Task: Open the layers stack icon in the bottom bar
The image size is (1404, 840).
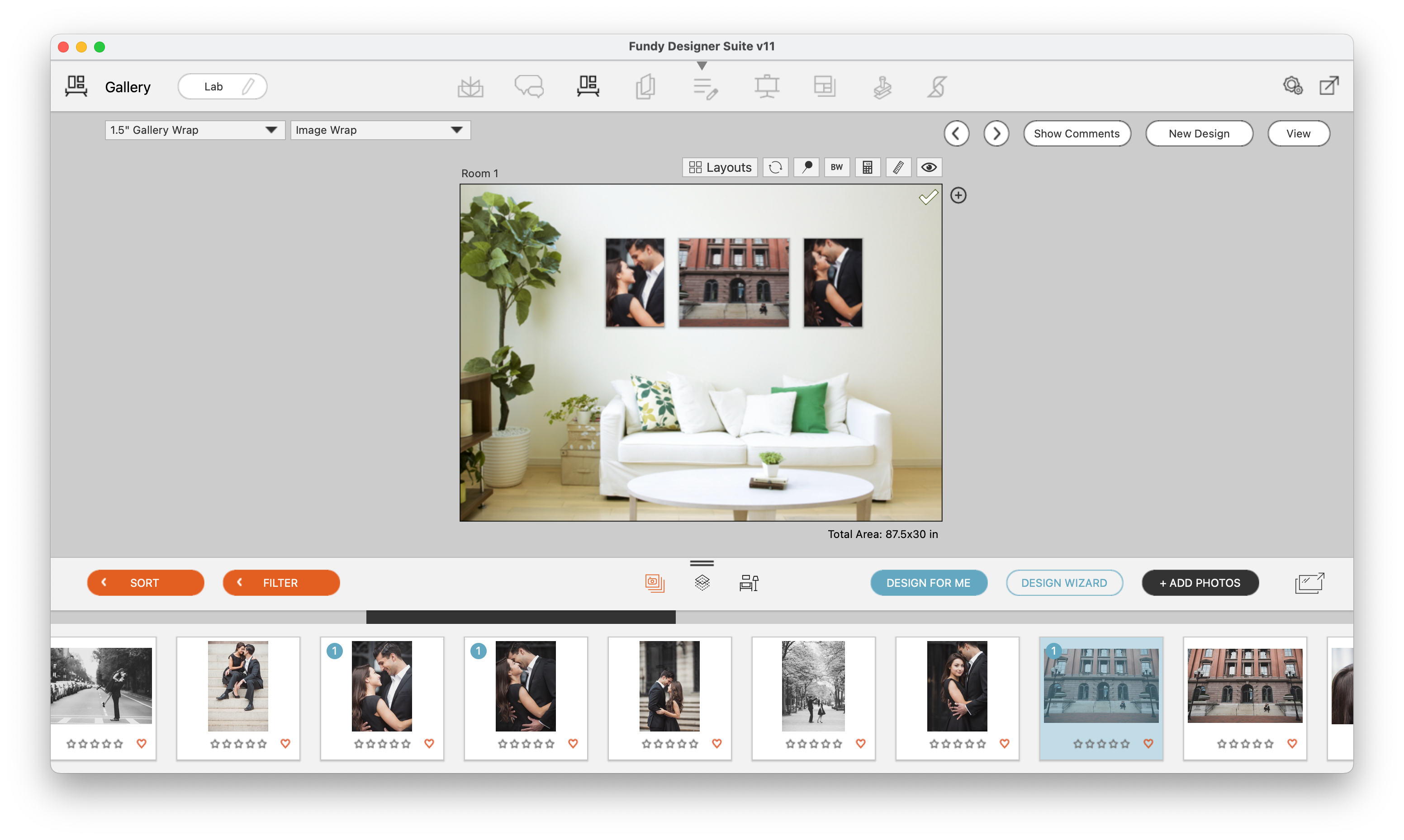Action: click(x=702, y=582)
